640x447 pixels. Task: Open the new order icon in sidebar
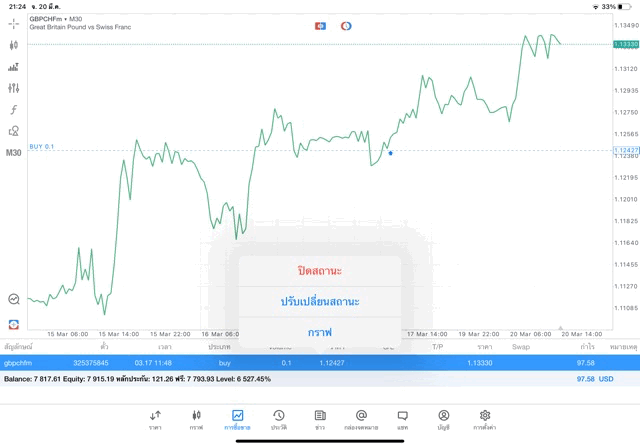[13, 325]
